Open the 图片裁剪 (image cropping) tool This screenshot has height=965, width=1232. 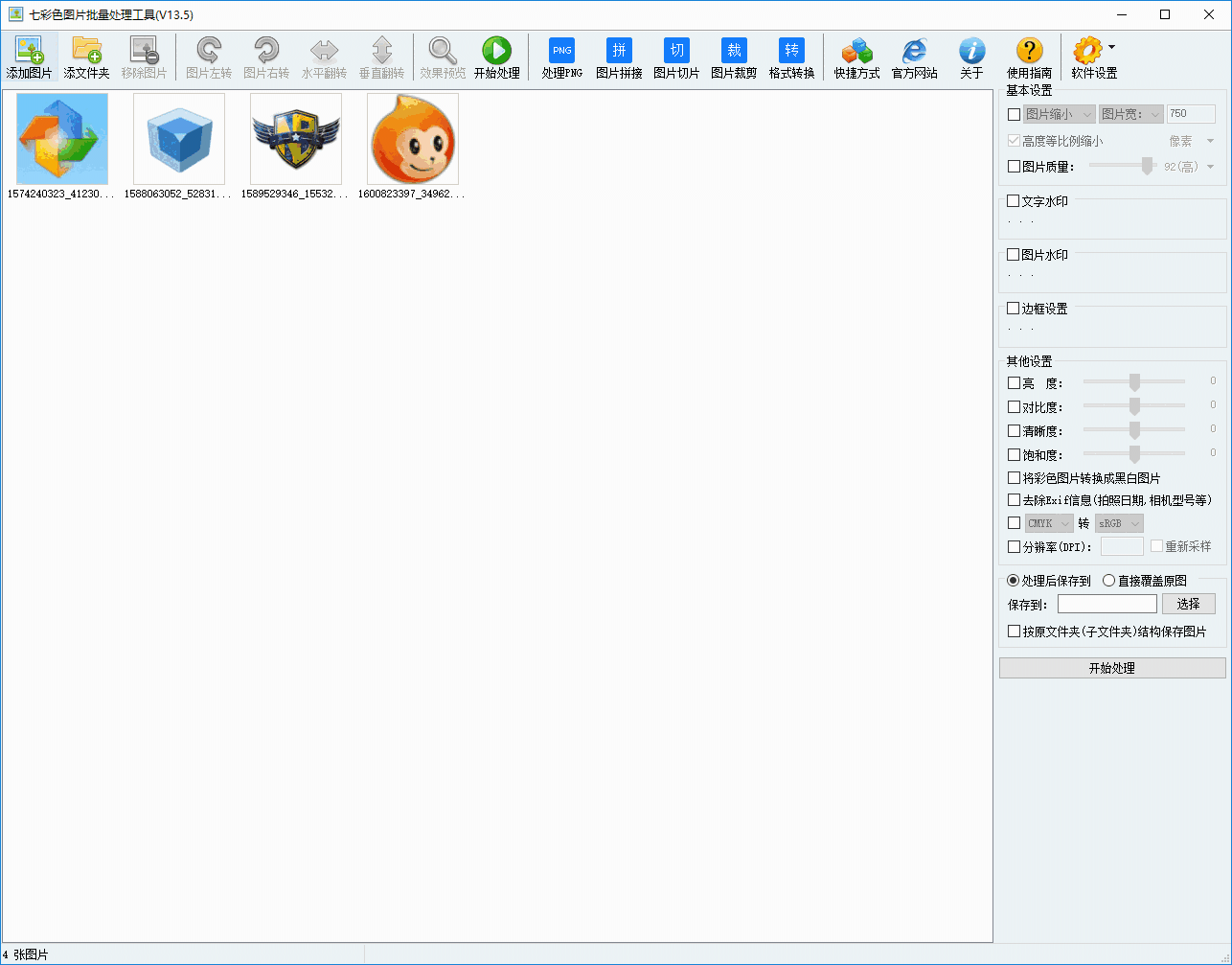click(734, 57)
